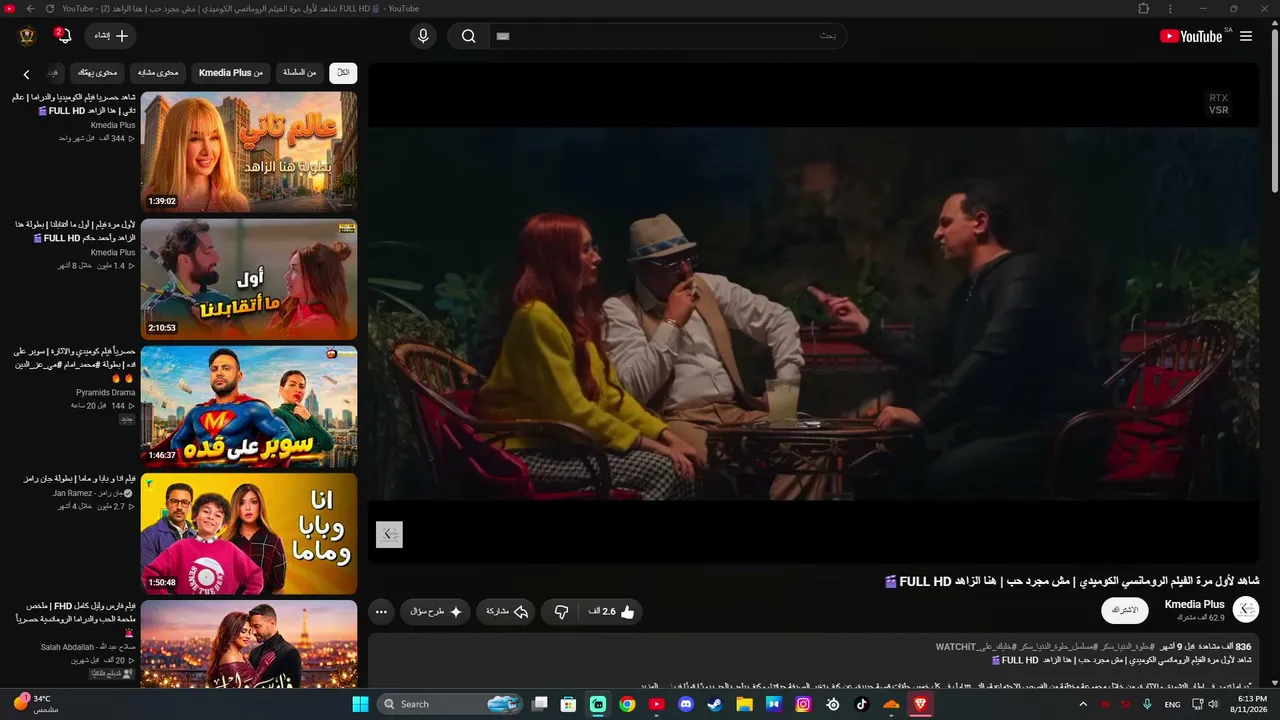The image size is (1280, 720).
Task: Open File Explorer from the taskbar
Action: (x=745, y=704)
